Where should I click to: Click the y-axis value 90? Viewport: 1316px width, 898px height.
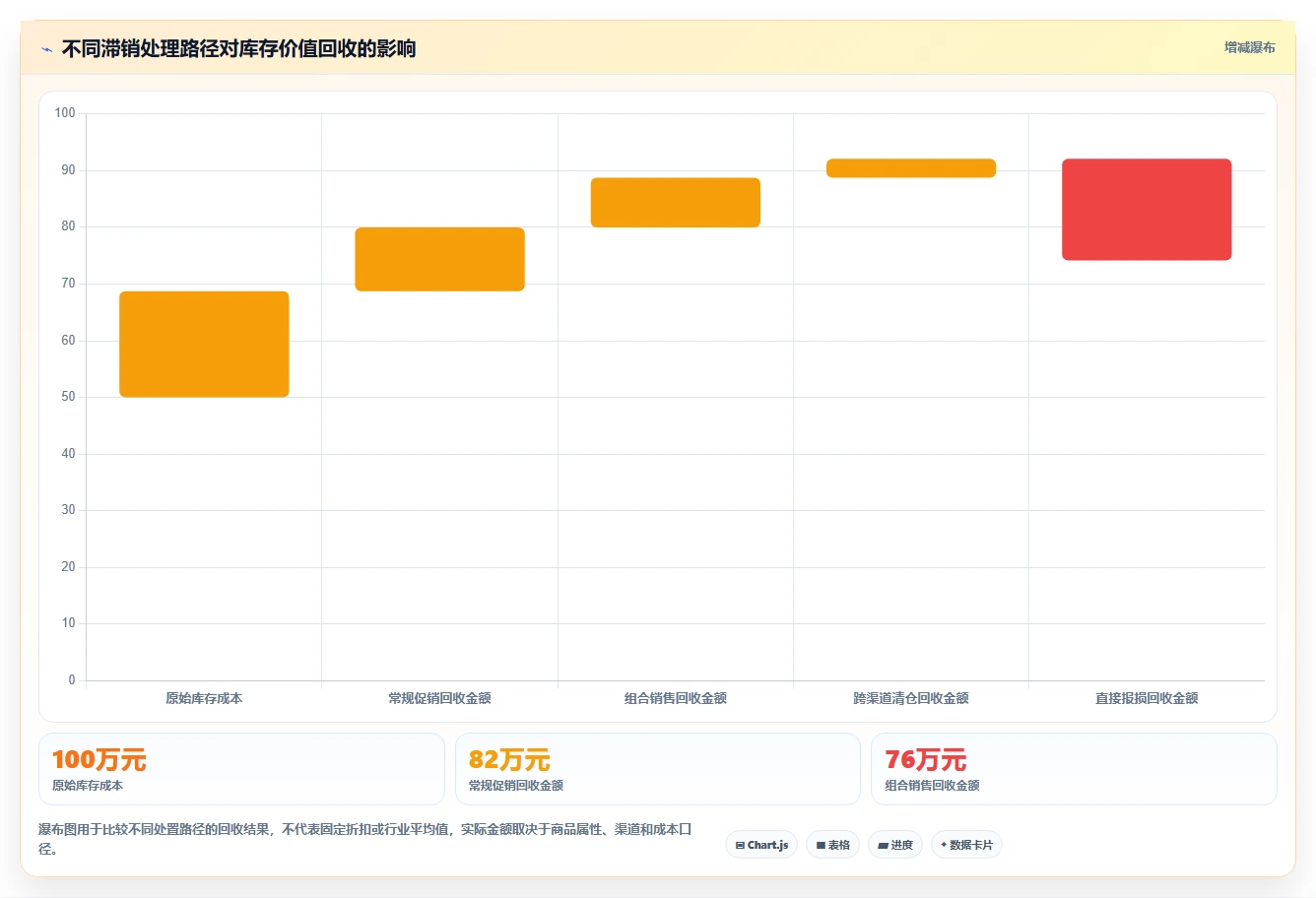pyautogui.click(x=68, y=170)
